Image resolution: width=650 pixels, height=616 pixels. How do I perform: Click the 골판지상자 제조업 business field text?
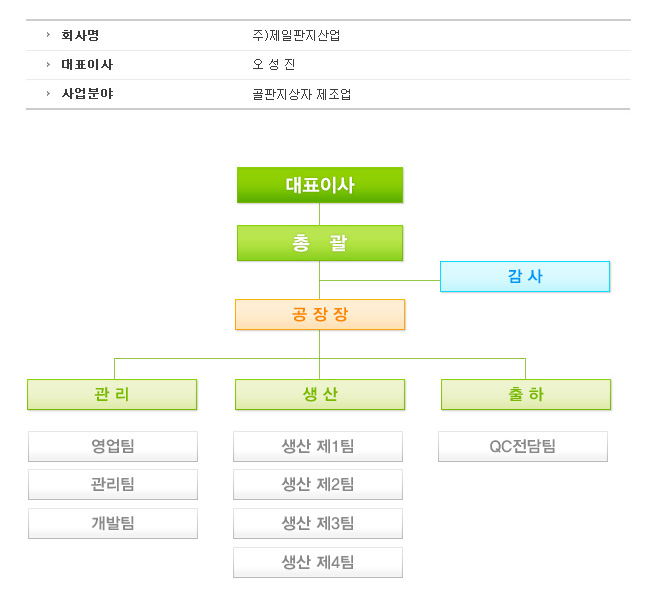point(302,95)
